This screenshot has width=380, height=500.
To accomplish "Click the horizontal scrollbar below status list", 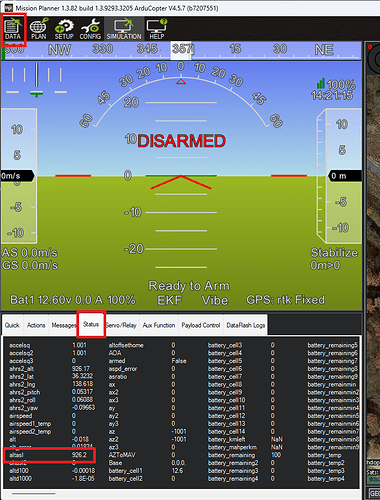I will pyautogui.click(x=33, y=493).
